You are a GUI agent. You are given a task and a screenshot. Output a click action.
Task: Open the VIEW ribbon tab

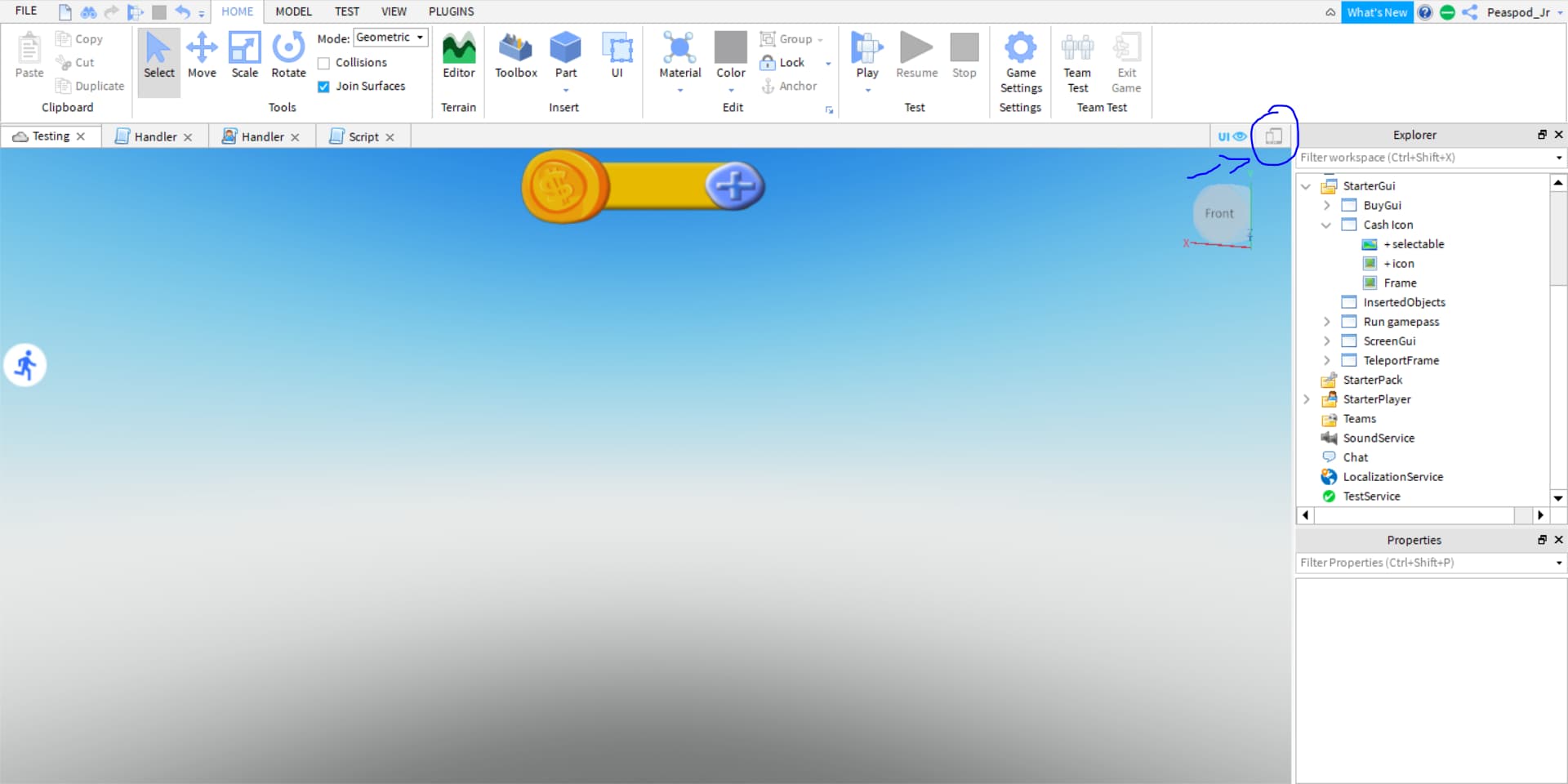(394, 11)
